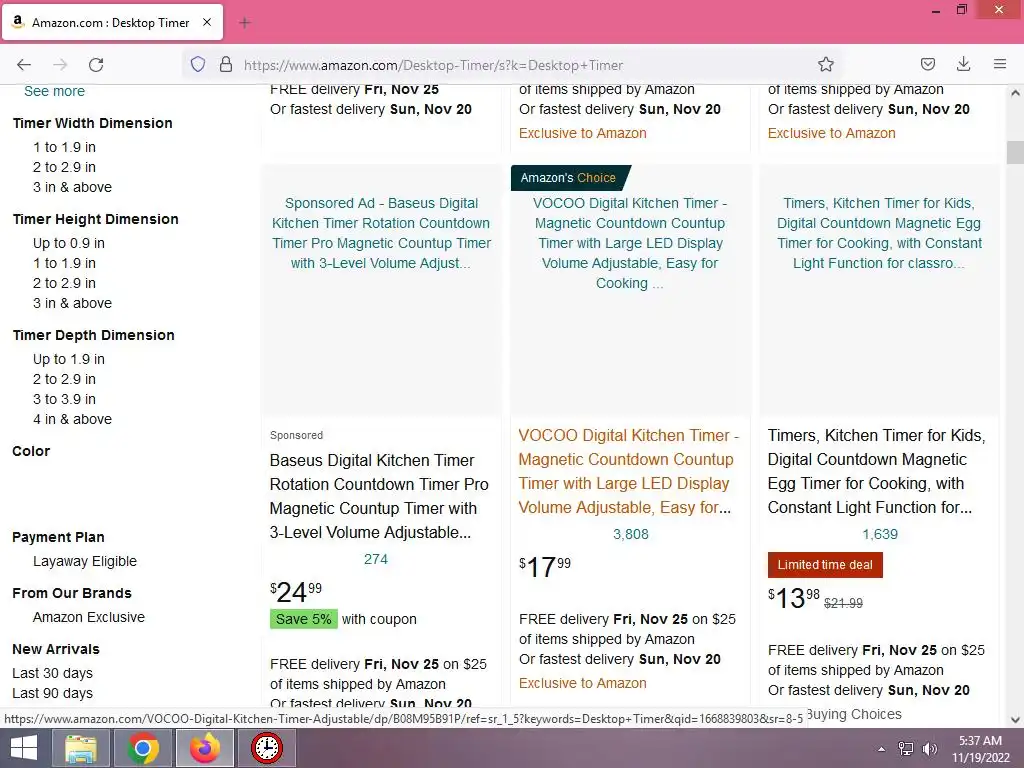Filter timer width 2 to 2.9 in
Viewport: 1024px width, 768px height.
[64, 167]
